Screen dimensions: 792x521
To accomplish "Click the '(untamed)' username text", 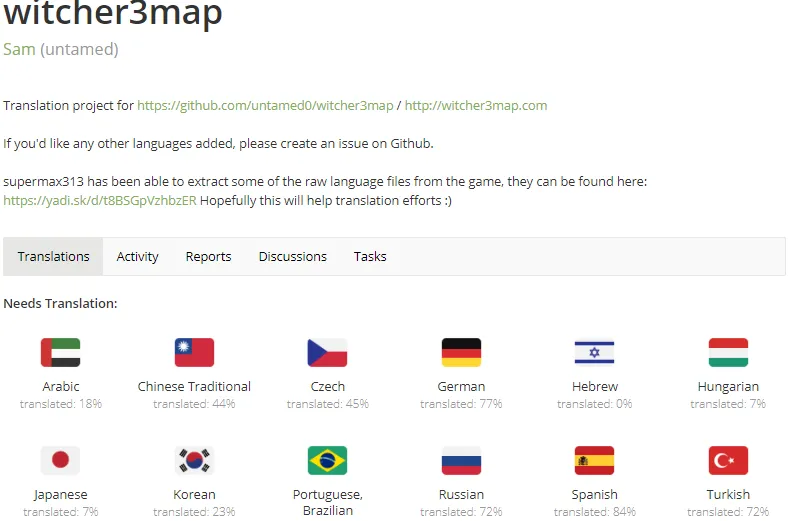I will (79, 50).
